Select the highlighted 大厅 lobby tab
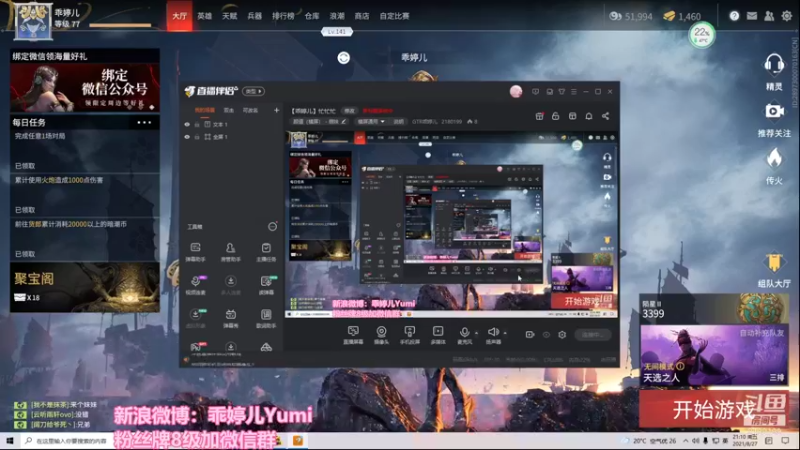The height and width of the screenshot is (450, 800). coord(179,16)
